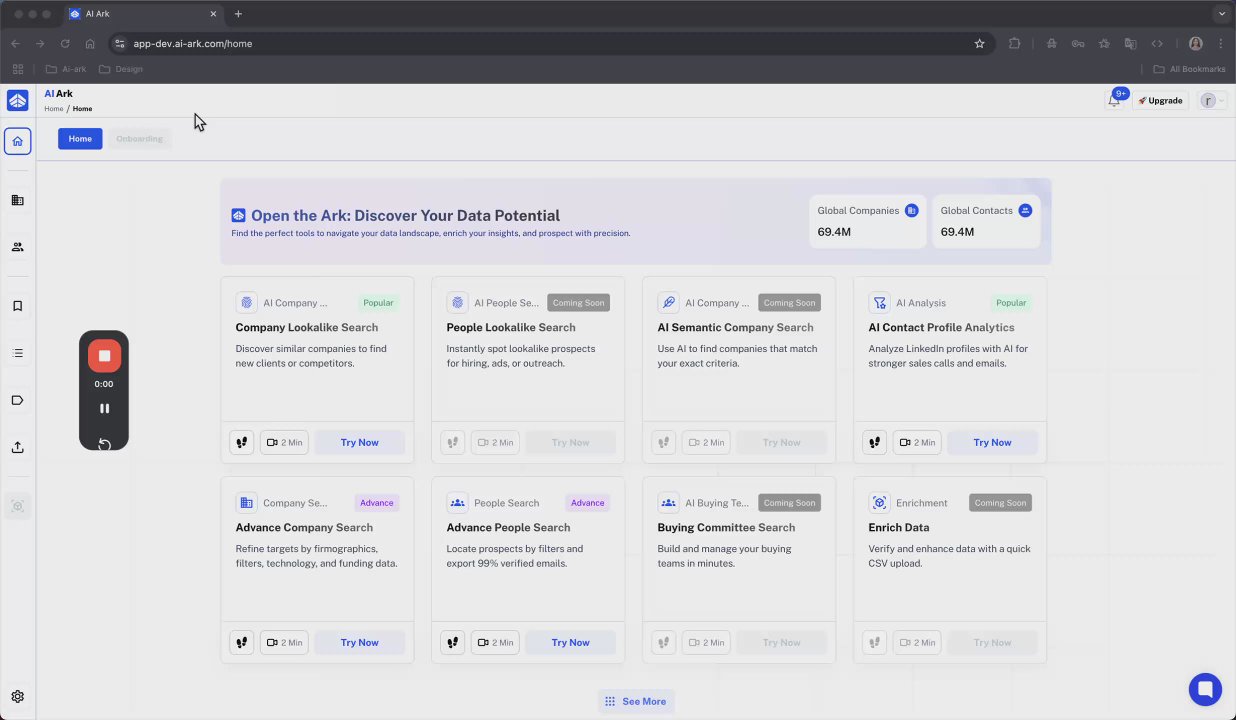Viewport: 1236px width, 720px height.
Task: Pause the screen recording
Action: pyautogui.click(x=104, y=408)
